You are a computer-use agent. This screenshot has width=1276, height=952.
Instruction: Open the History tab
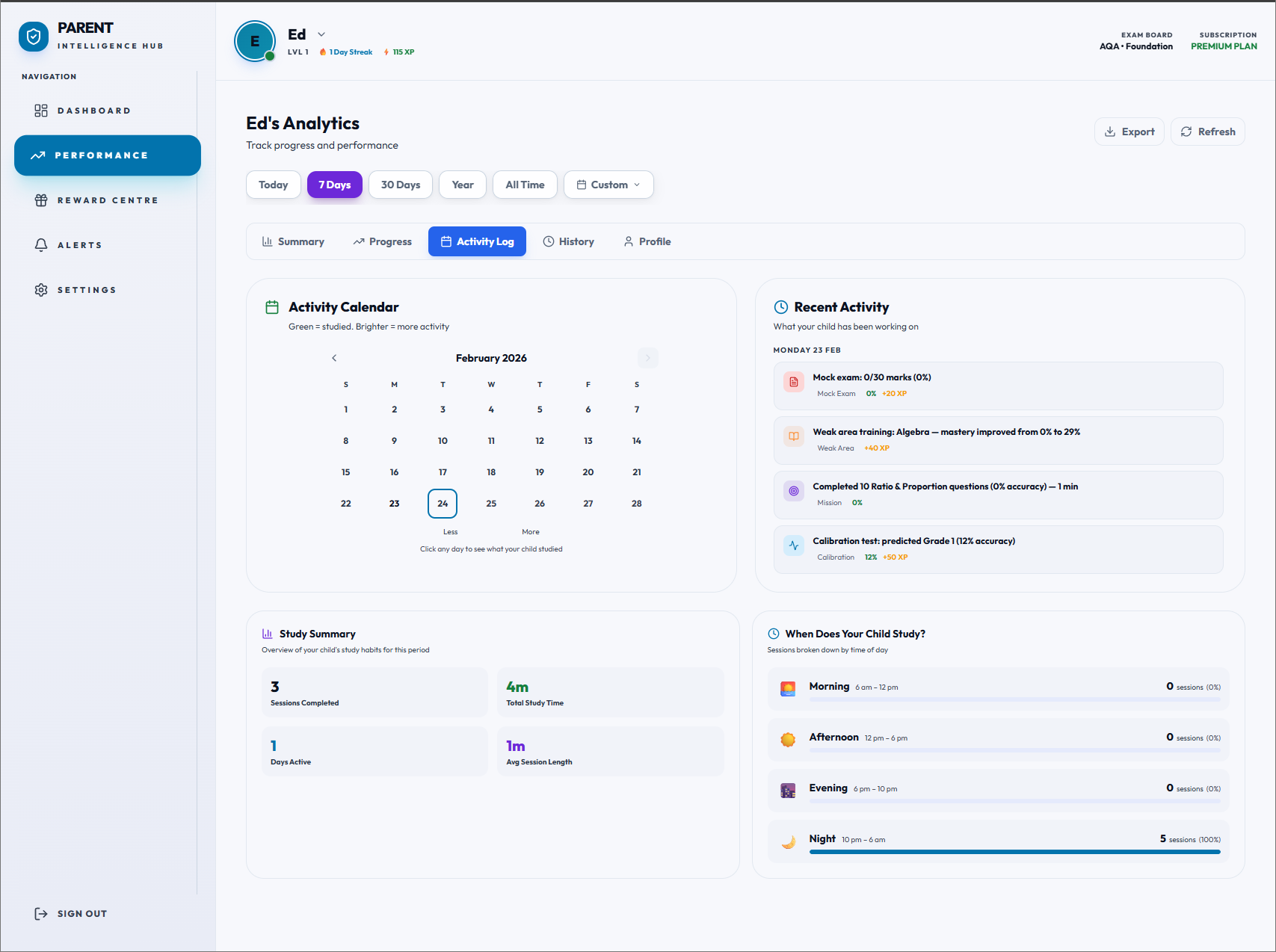(568, 241)
